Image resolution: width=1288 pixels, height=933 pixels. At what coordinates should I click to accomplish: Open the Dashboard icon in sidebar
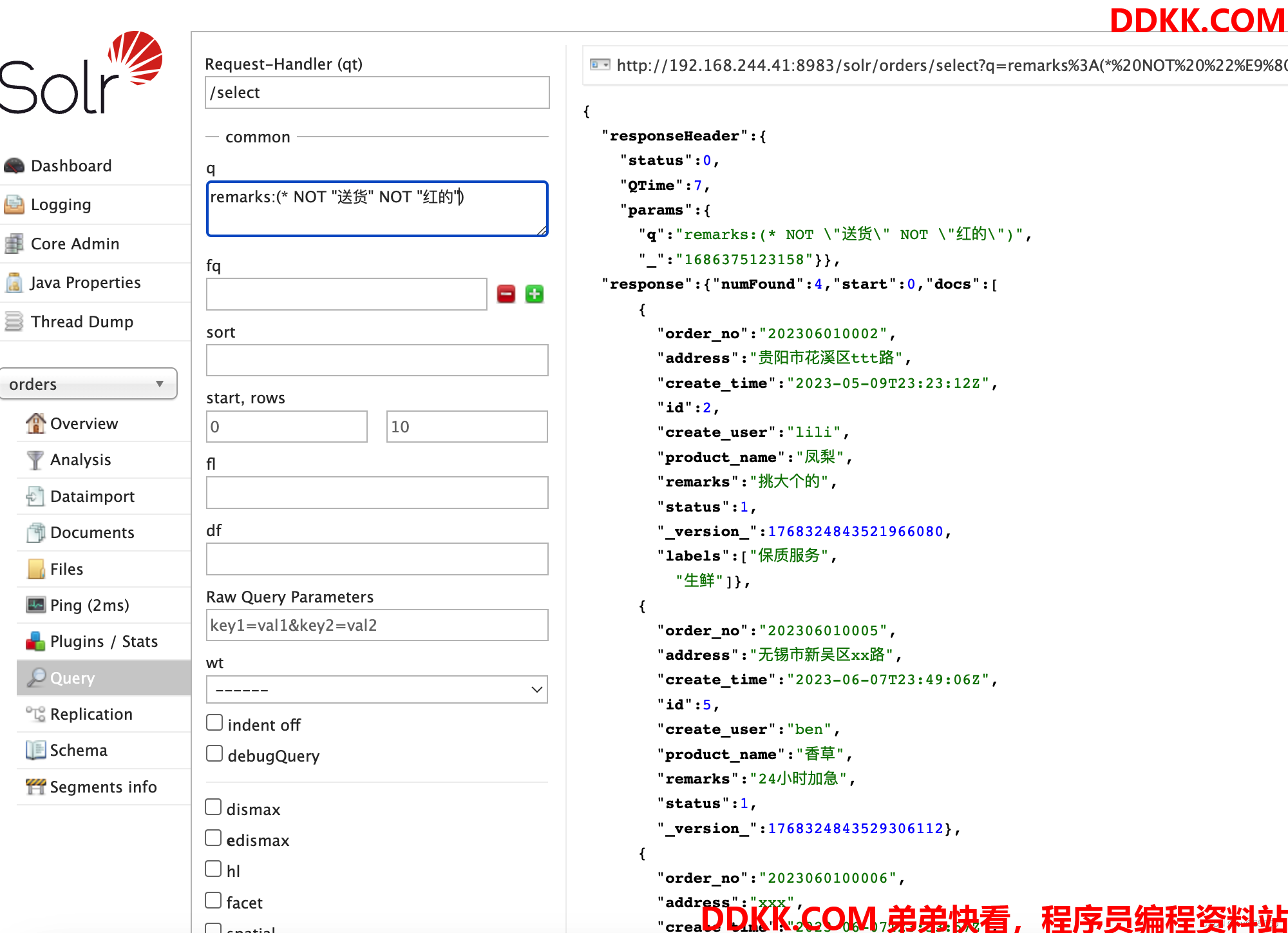pos(14,166)
